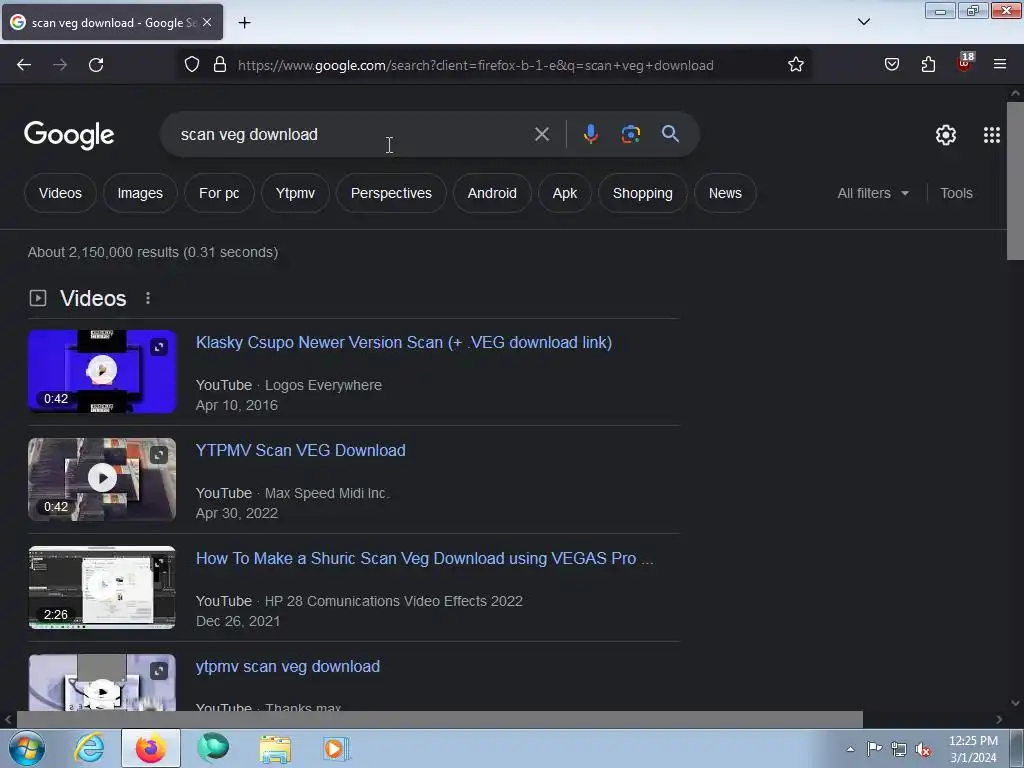Open How To Make a Shuric Scan link
The width and height of the screenshot is (1024, 768).
424,558
